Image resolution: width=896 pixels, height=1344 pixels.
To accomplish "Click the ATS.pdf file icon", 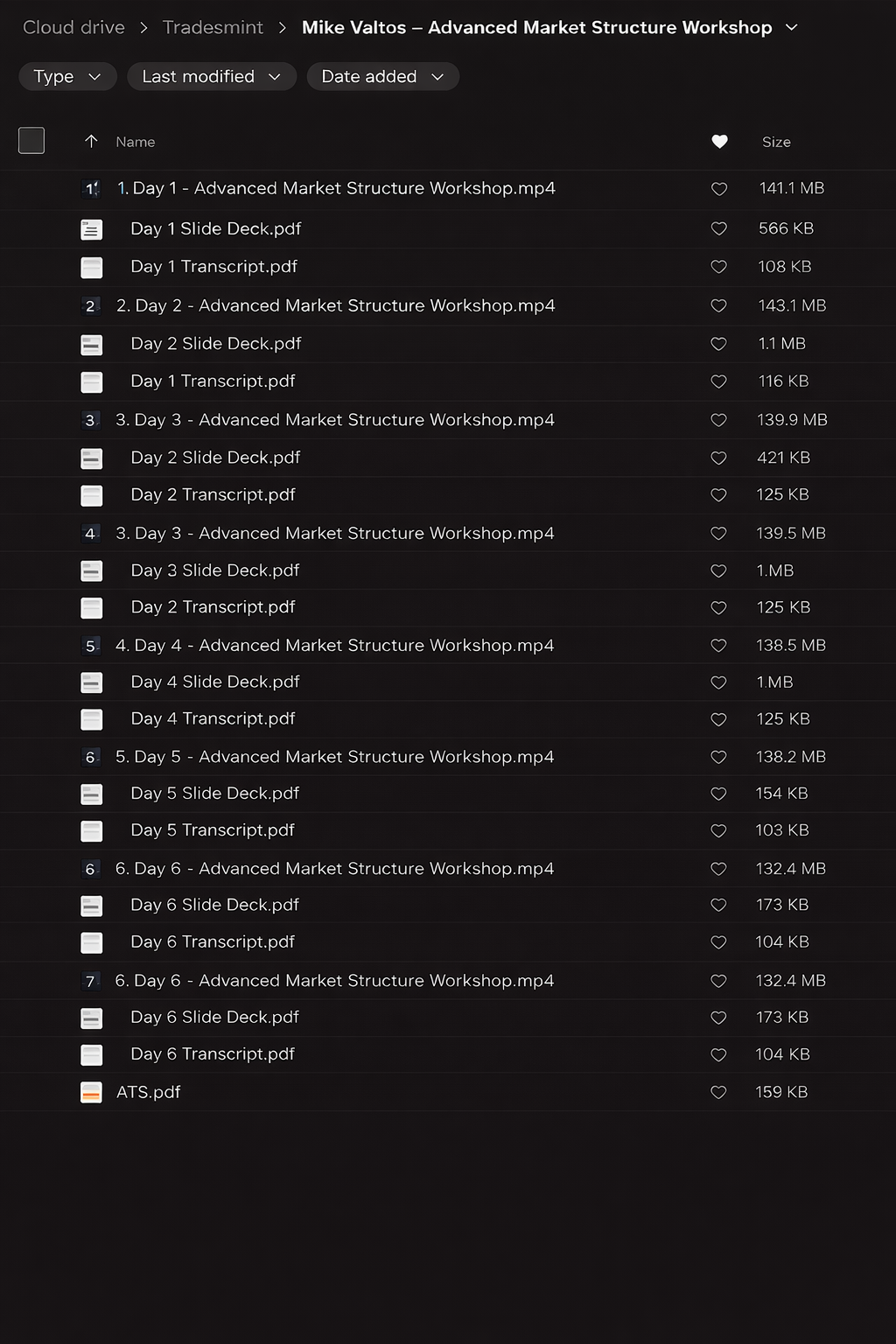I will 91,1092.
